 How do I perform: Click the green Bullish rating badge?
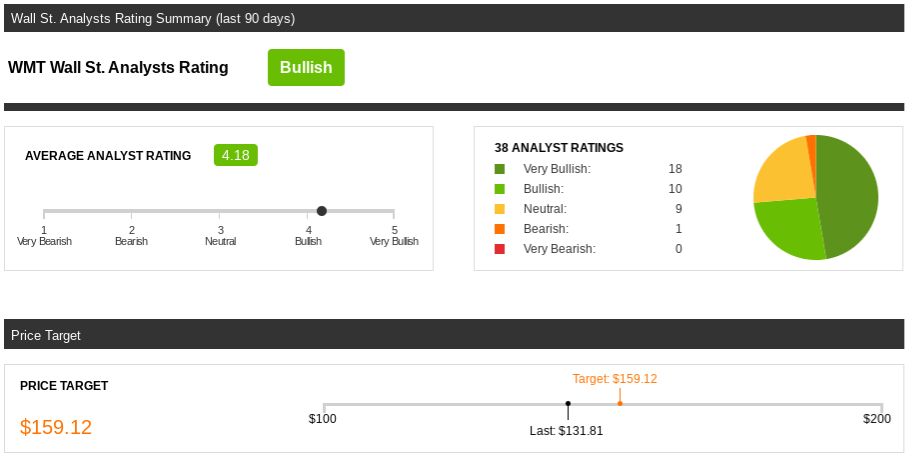pos(306,68)
